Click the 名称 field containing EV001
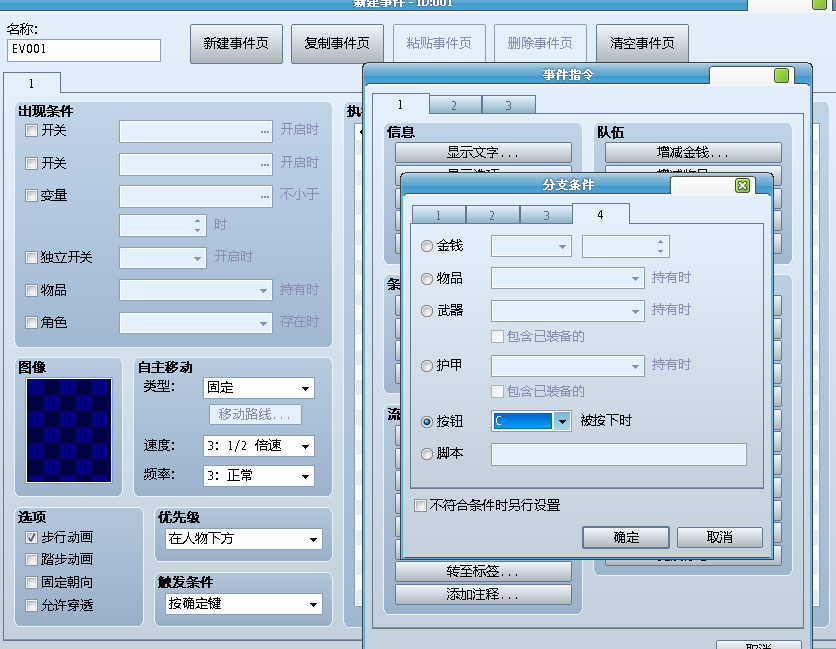This screenshot has height=649, width=836. coord(84,50)
